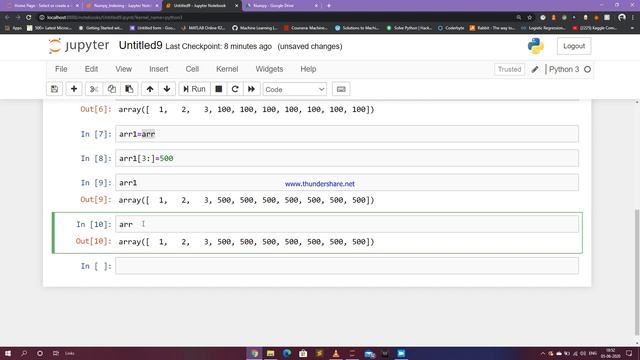The width and height of the screenshot is (640, 360).
Task: Click the Python logo icon
Action: [x=536, y=46]
